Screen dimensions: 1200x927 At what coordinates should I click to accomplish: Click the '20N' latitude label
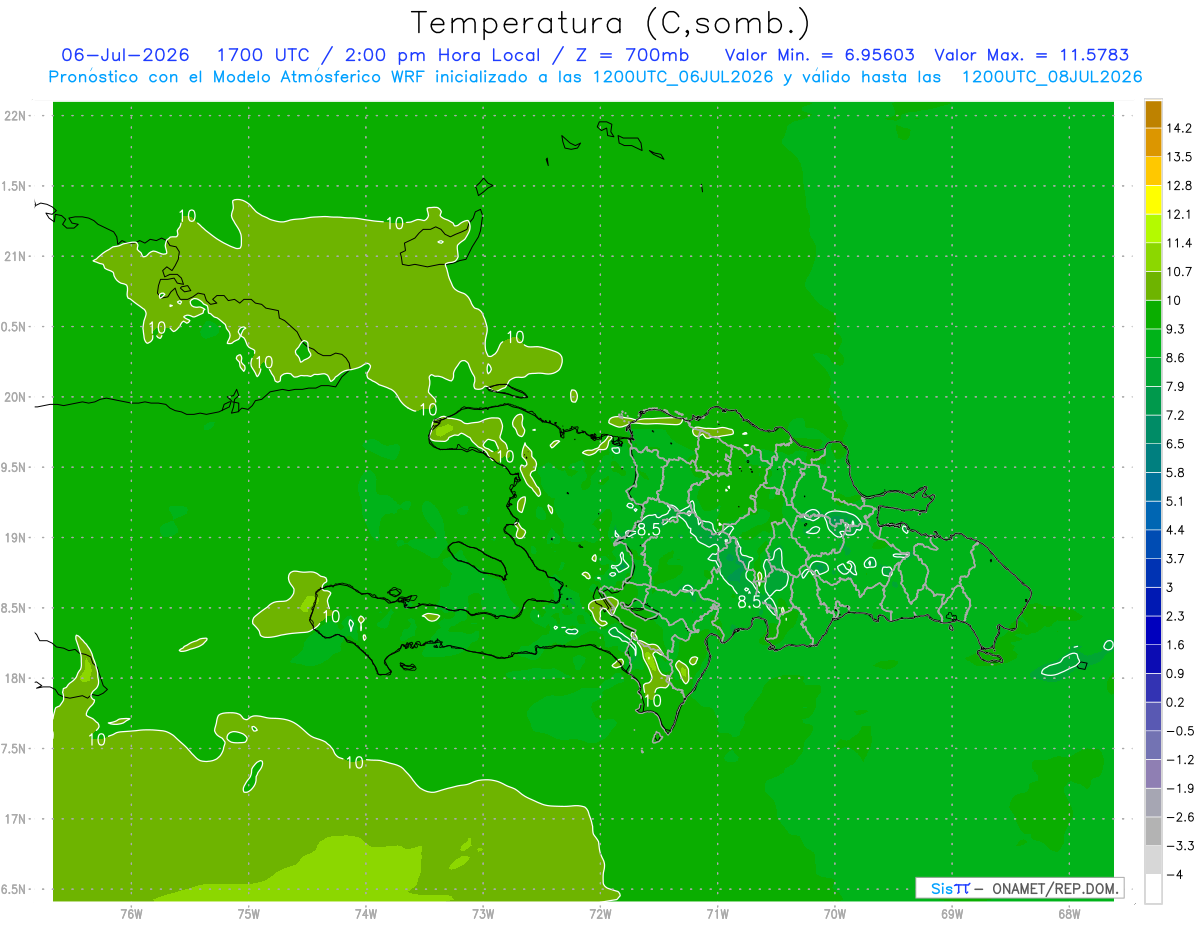coord(16,397)
